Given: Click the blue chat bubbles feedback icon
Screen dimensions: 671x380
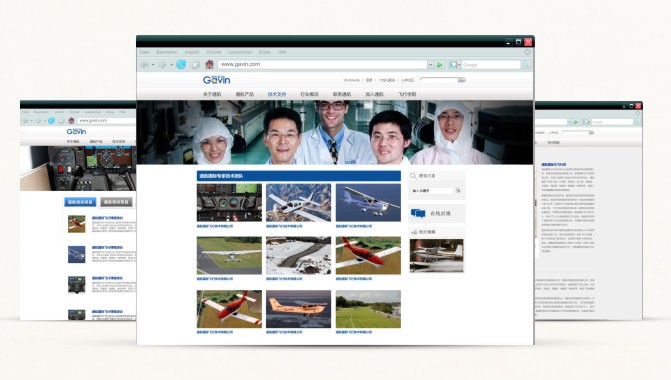Looking at the screenshot, I should point(418,213).
